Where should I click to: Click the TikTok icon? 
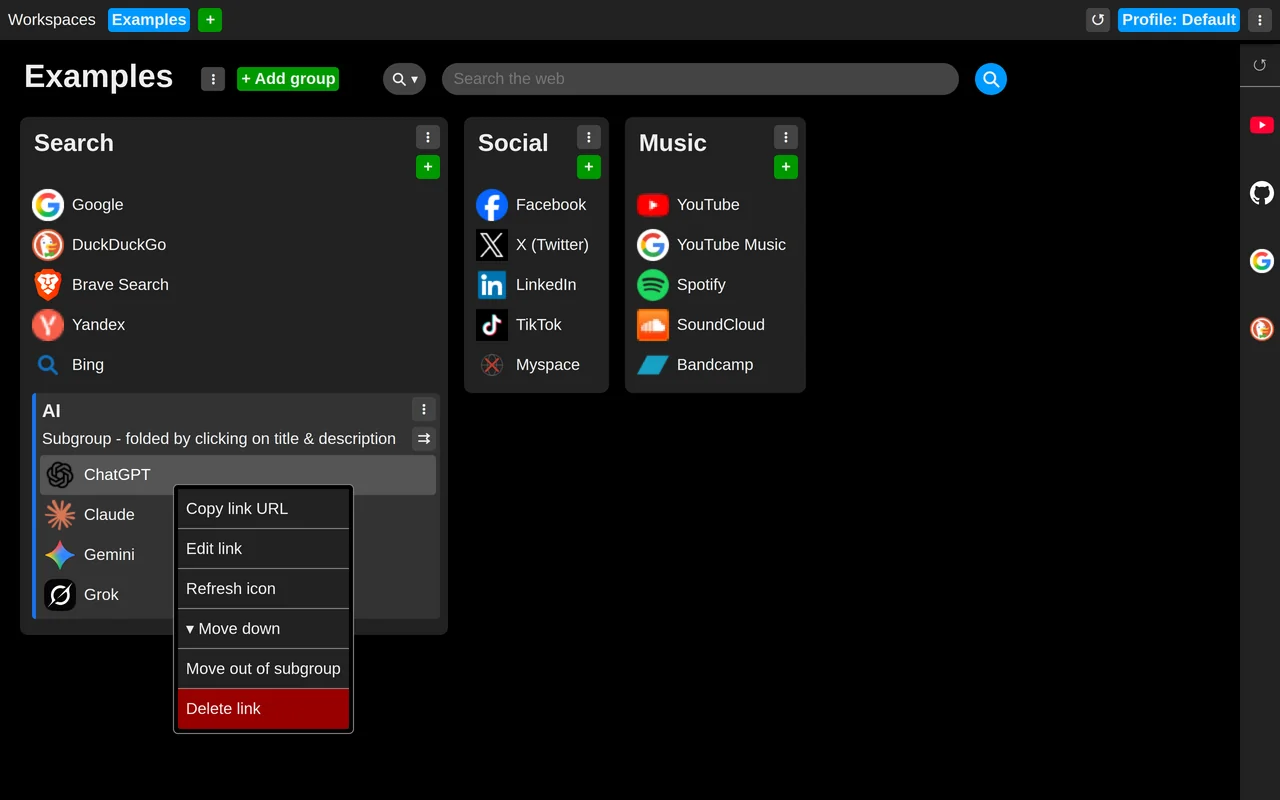[492, 325]
